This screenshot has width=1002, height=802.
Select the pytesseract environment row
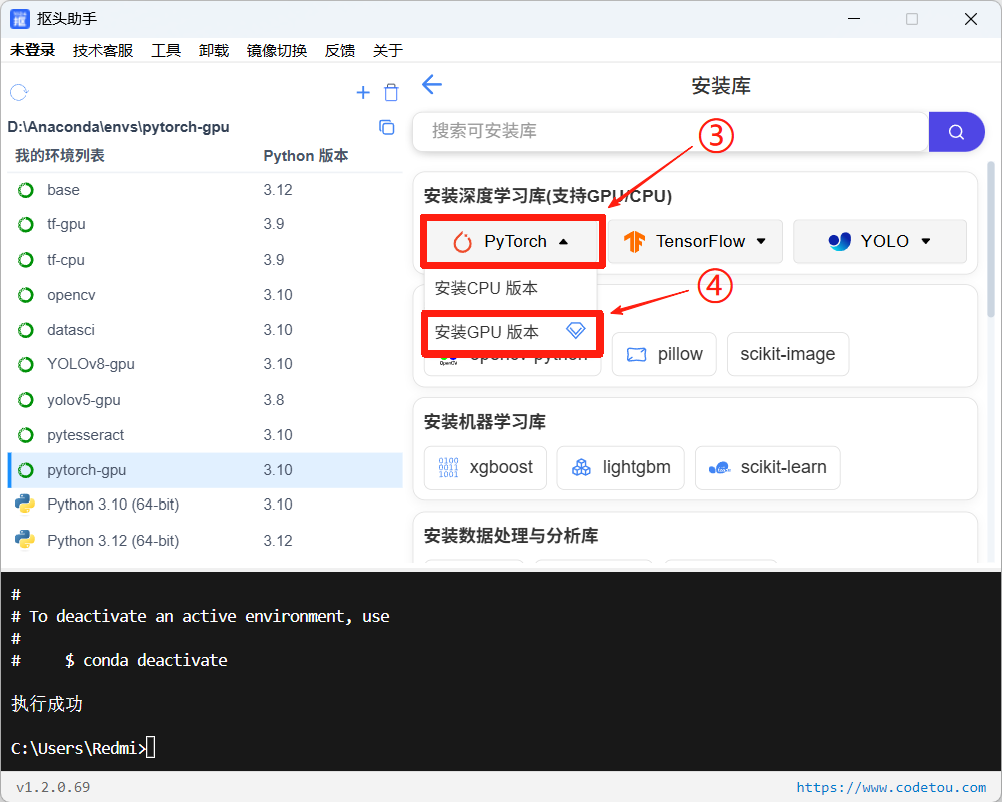(x=205, y=435)
